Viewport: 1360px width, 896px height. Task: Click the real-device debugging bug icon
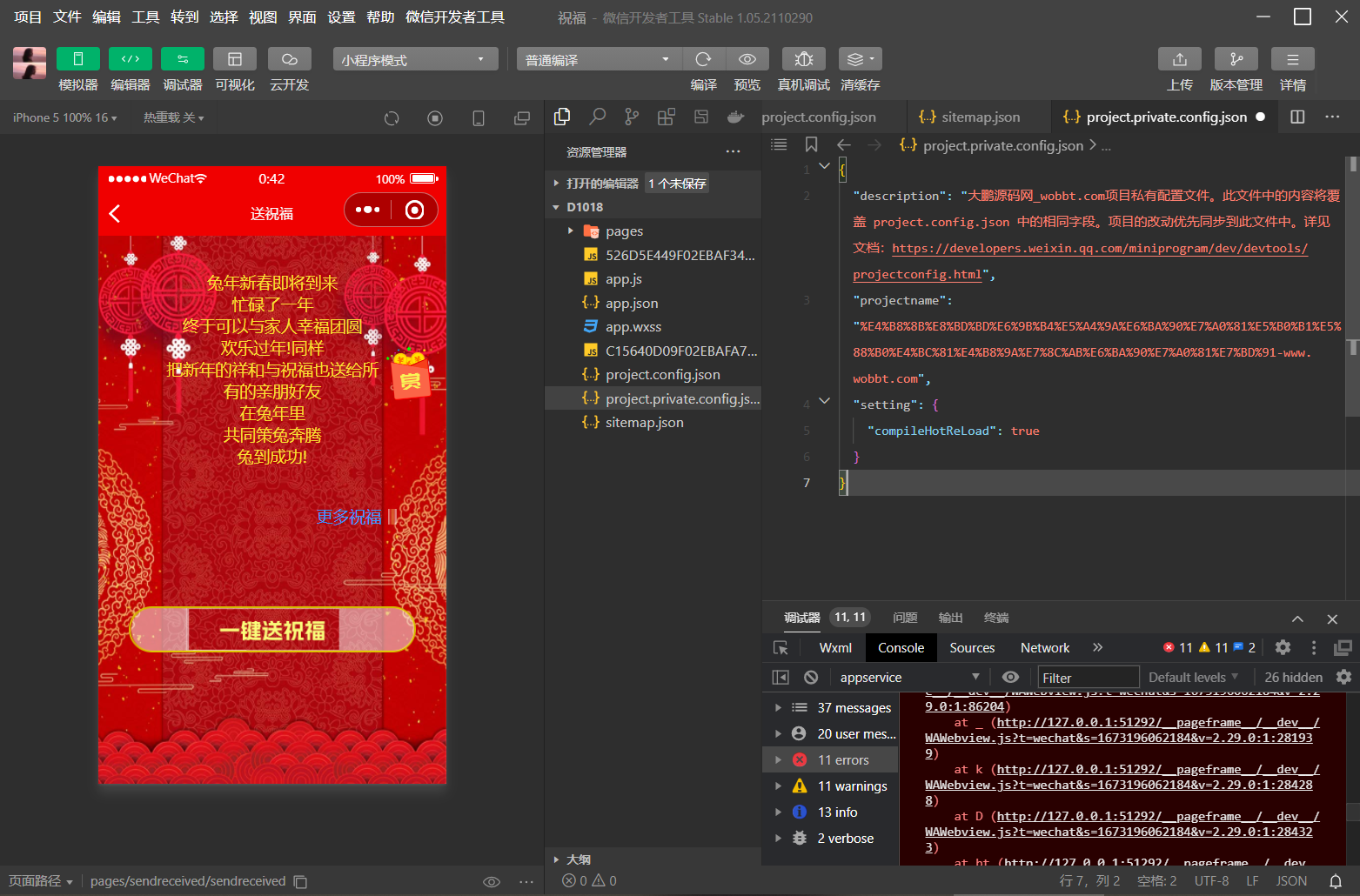[x=803, y=59]
